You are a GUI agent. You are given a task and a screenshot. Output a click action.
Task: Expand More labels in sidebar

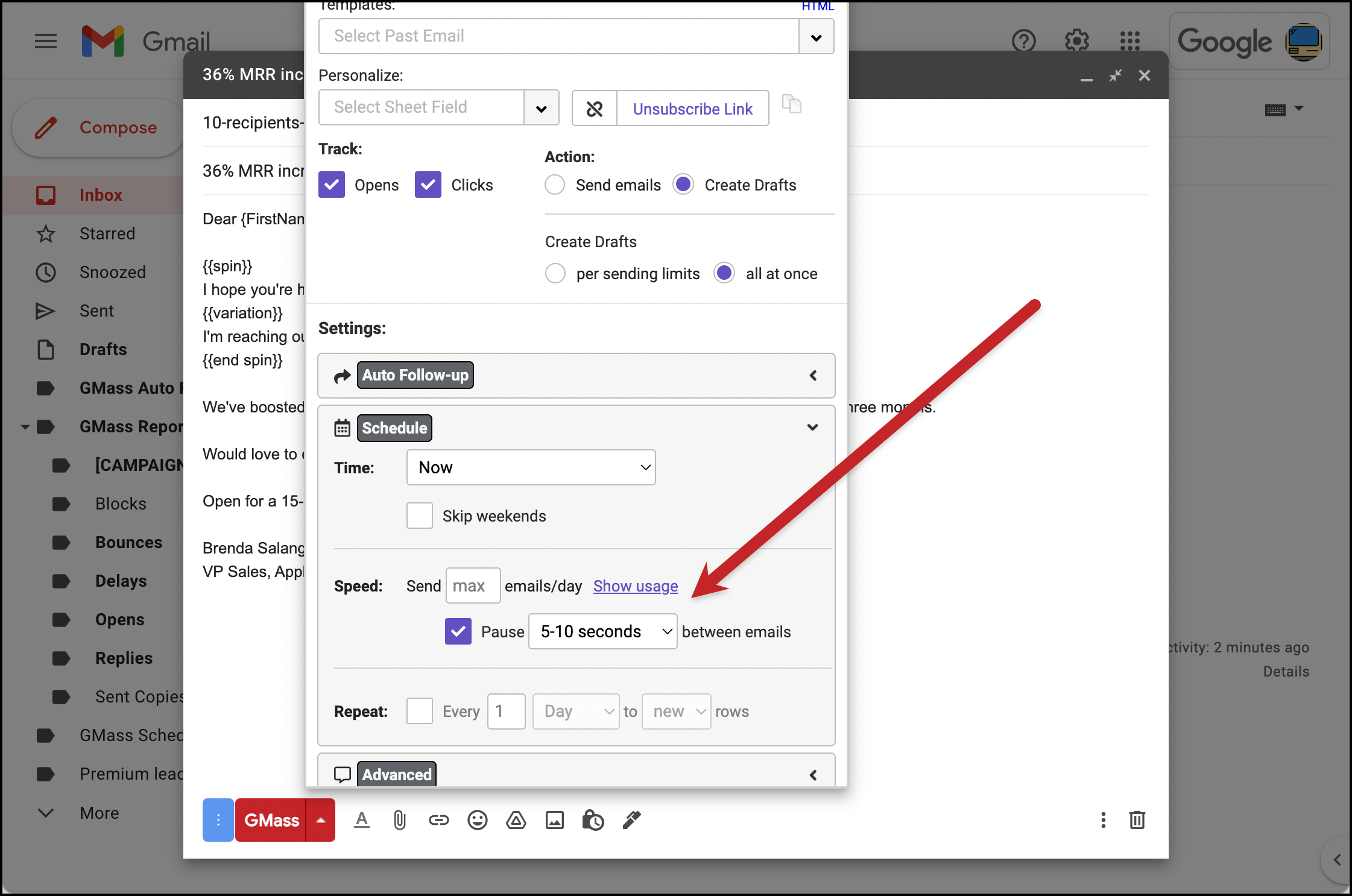point(100,813)
